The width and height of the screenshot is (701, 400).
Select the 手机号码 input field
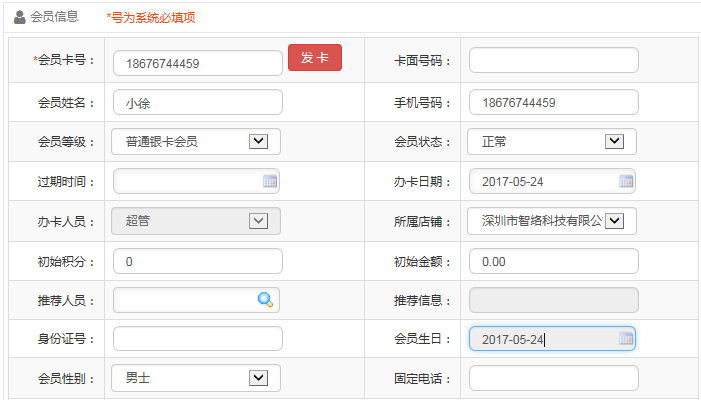click(x=553, y=102)
